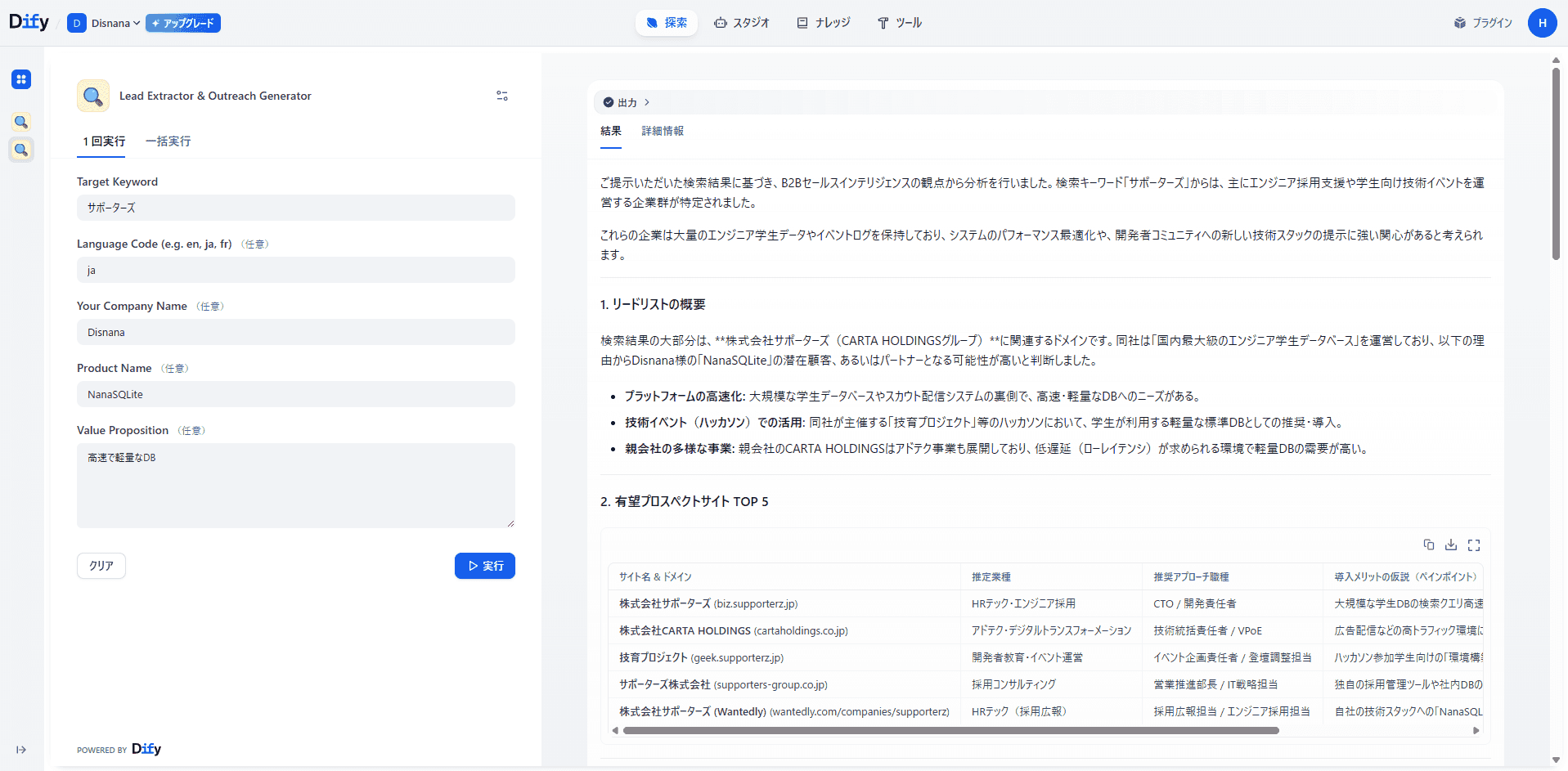Switch to the 探索 tab

point(666,23)
